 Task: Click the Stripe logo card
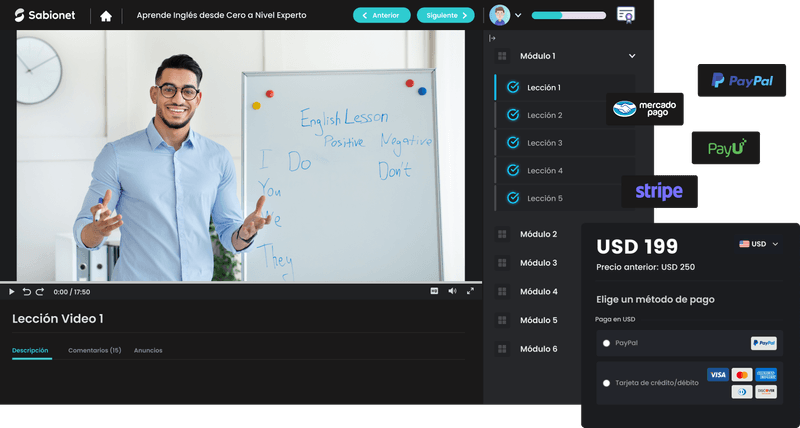[659, 191]
